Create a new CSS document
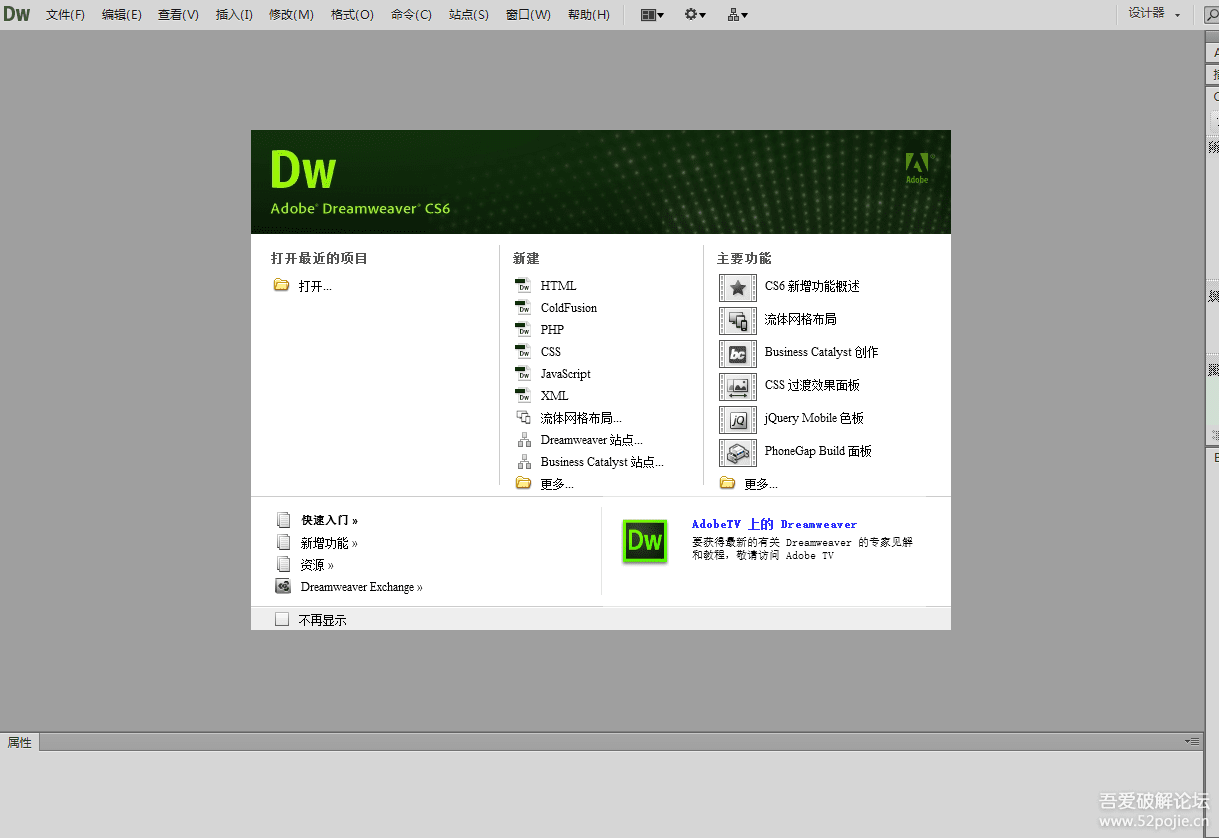 (551, 352)
